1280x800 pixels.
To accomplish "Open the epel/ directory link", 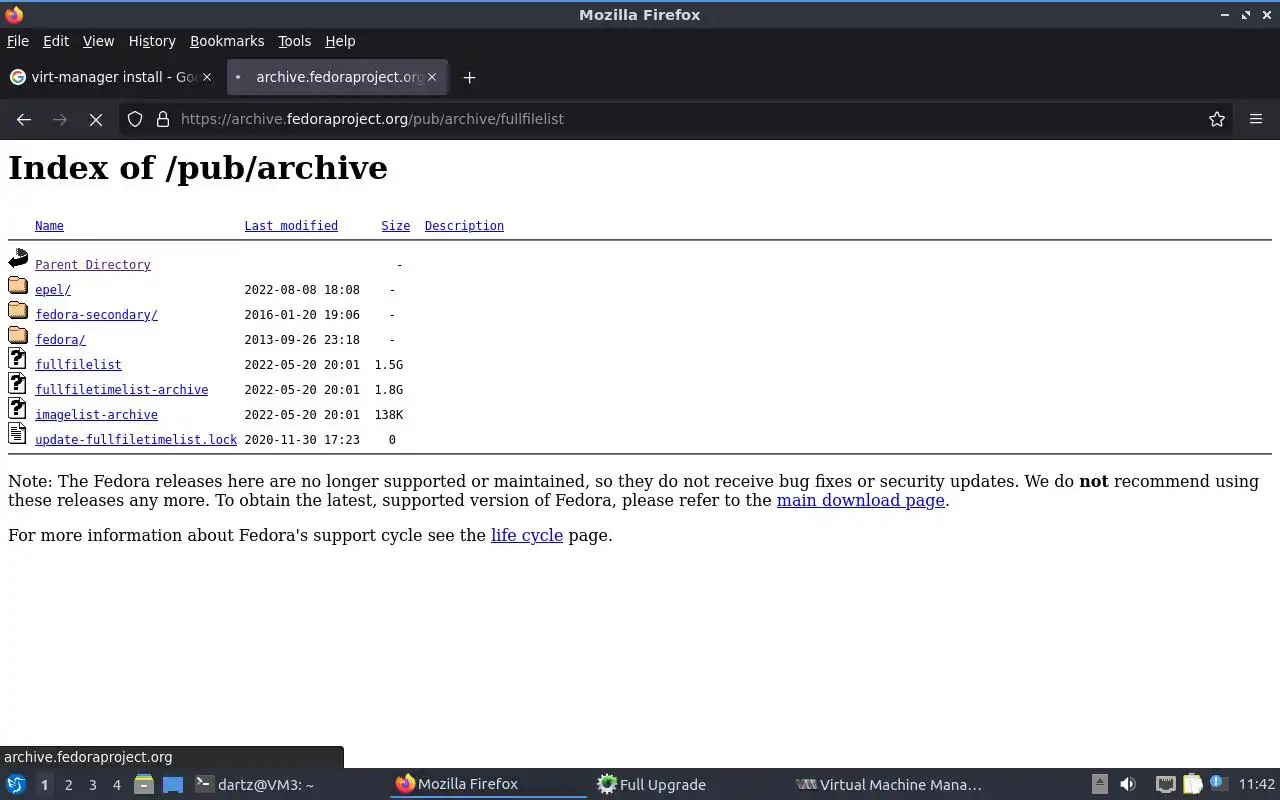I will pyautogui.click(x=53, y=290).
